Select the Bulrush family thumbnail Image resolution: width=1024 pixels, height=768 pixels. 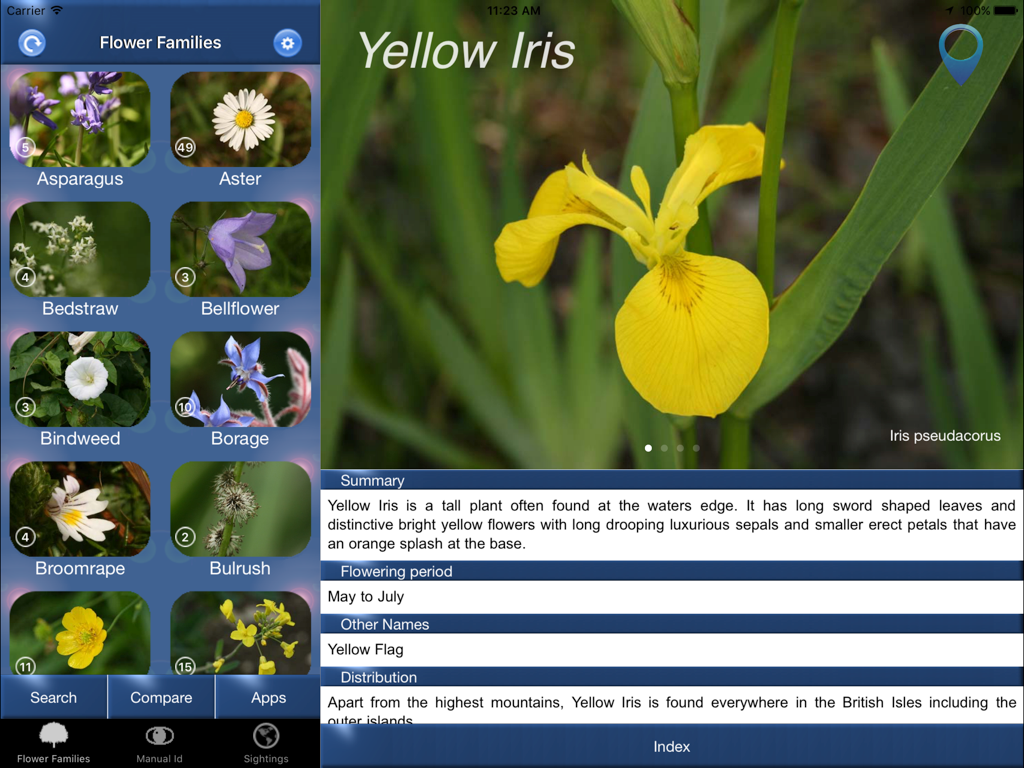tap(240, 509)
